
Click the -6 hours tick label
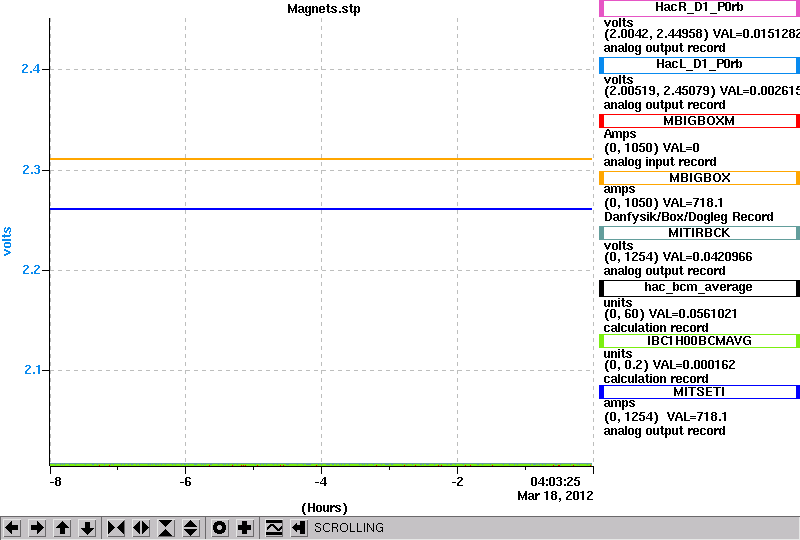[x=185, y=482]
